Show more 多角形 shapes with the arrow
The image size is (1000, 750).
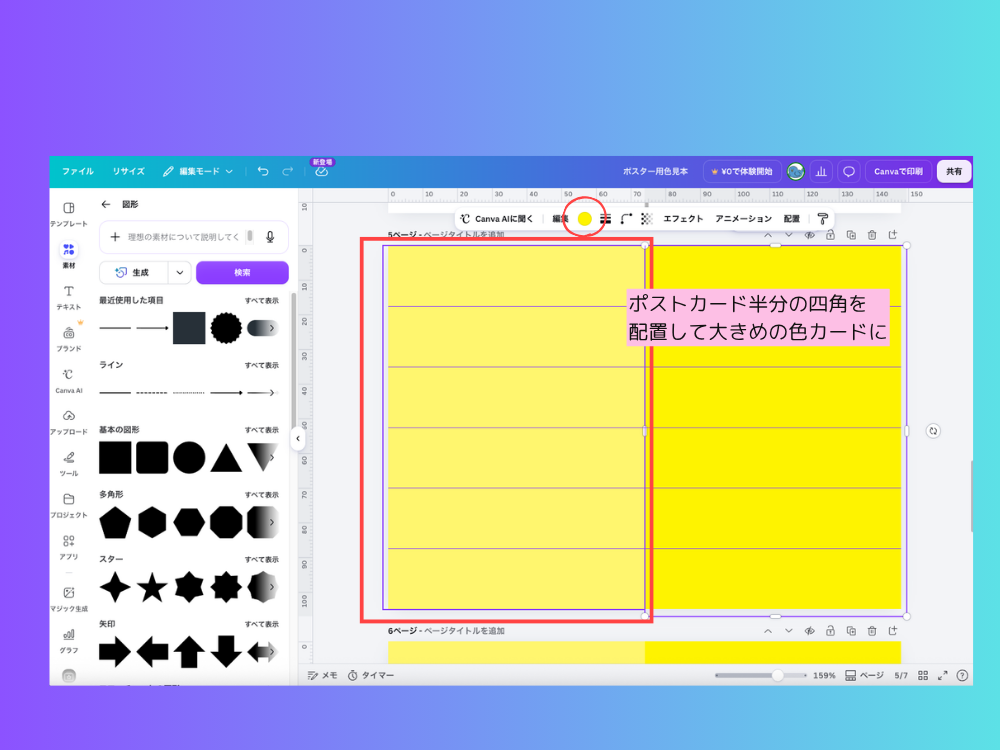[x=272, y=522]
